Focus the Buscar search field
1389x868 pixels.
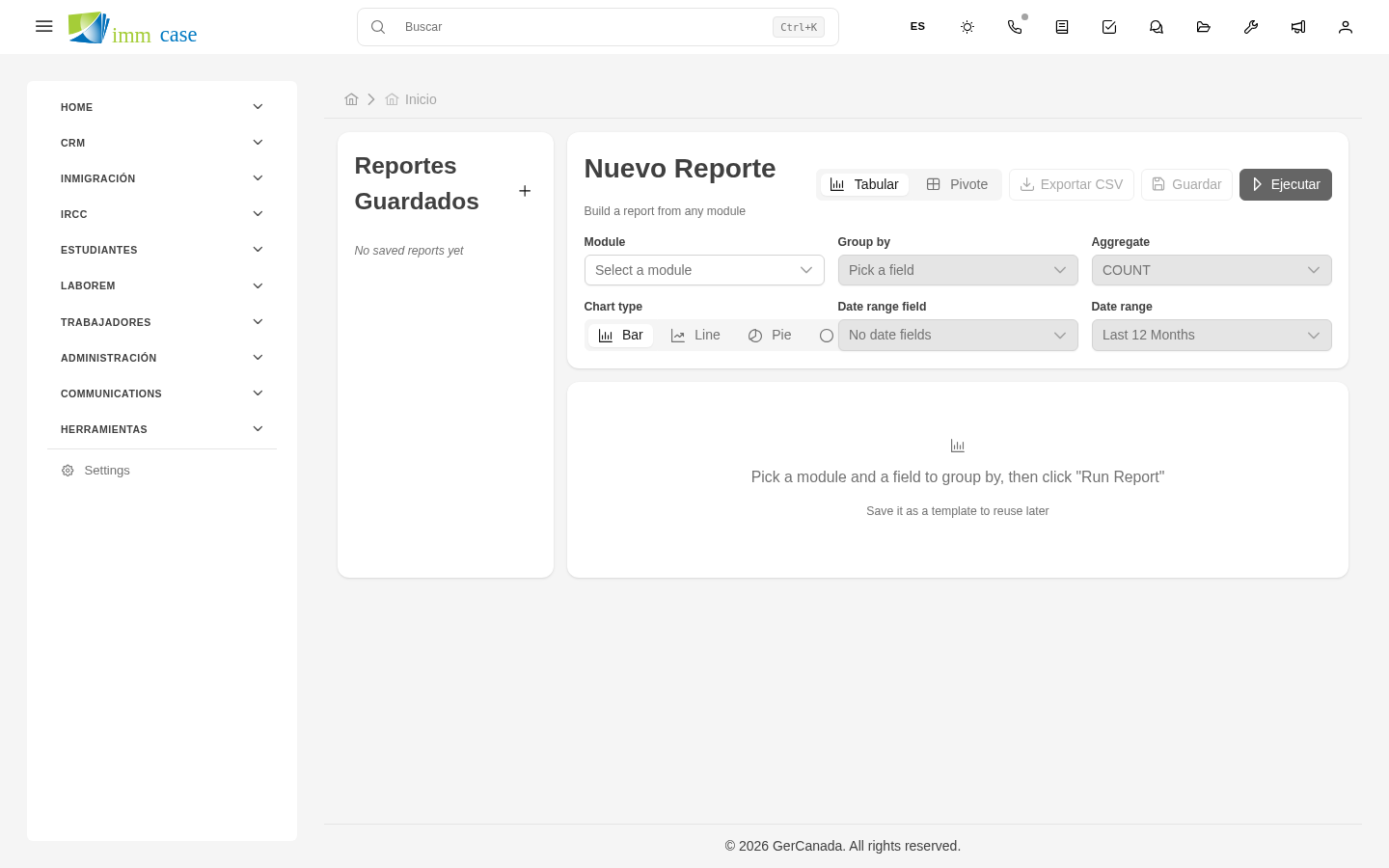598,27
